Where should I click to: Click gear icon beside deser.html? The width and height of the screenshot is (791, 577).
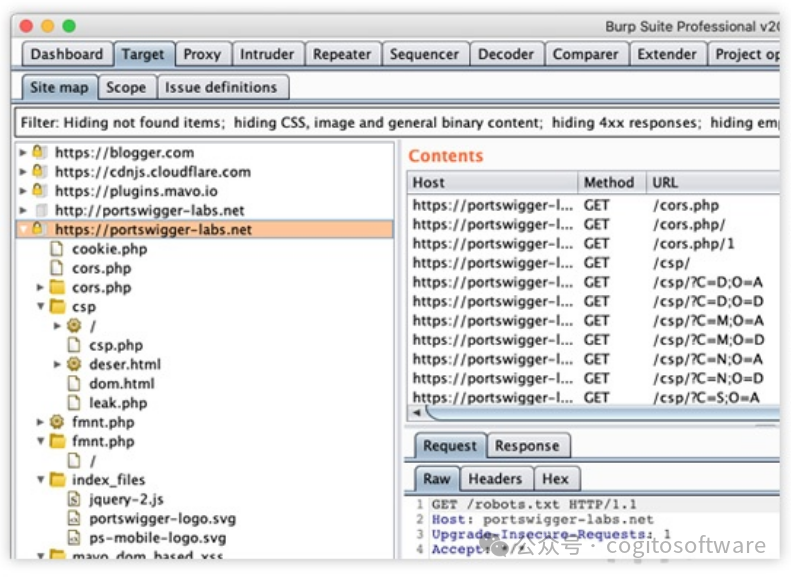tap(74, 364)
